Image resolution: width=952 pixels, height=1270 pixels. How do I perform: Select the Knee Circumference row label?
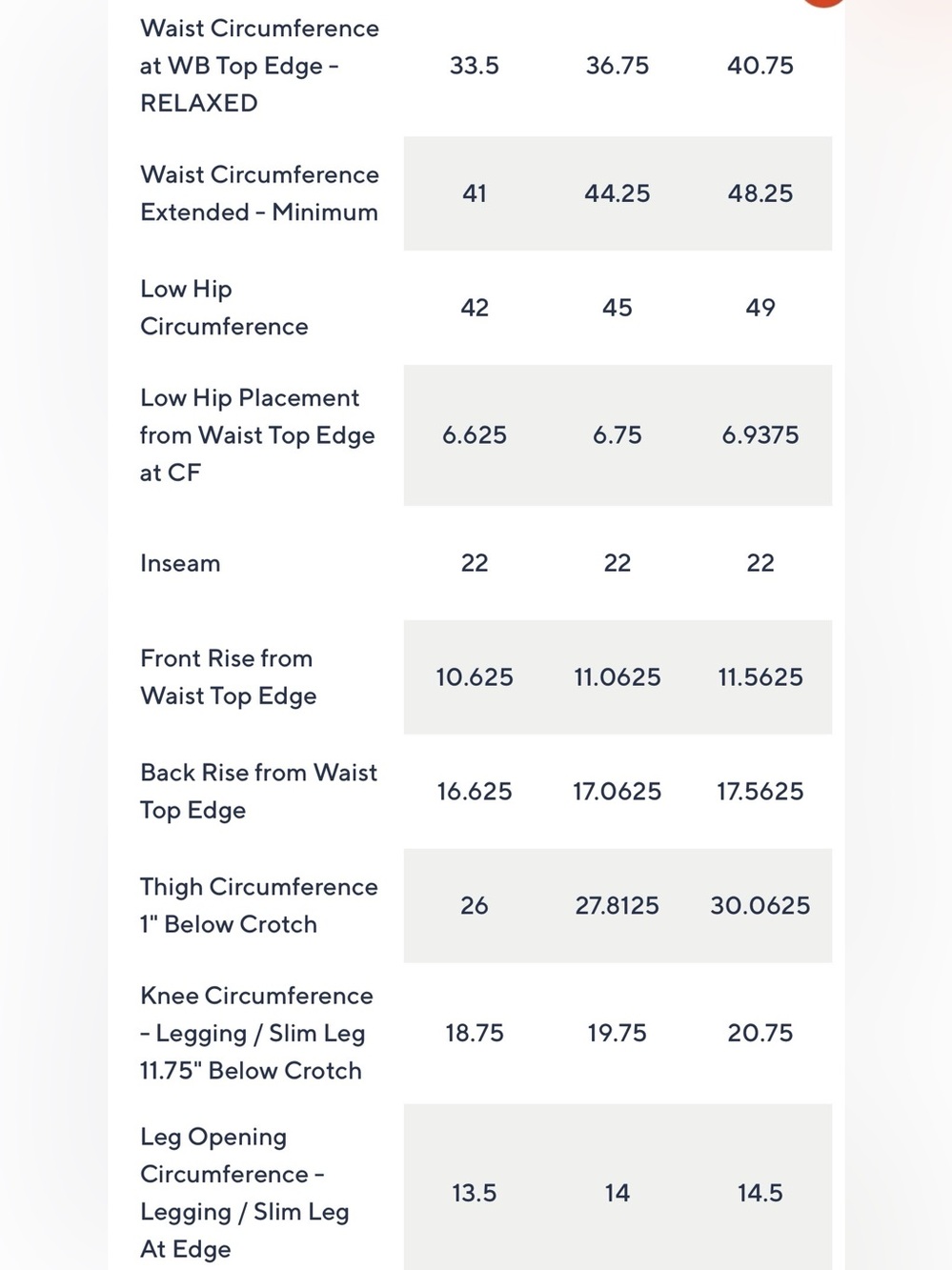click(x=256, y=1034)
